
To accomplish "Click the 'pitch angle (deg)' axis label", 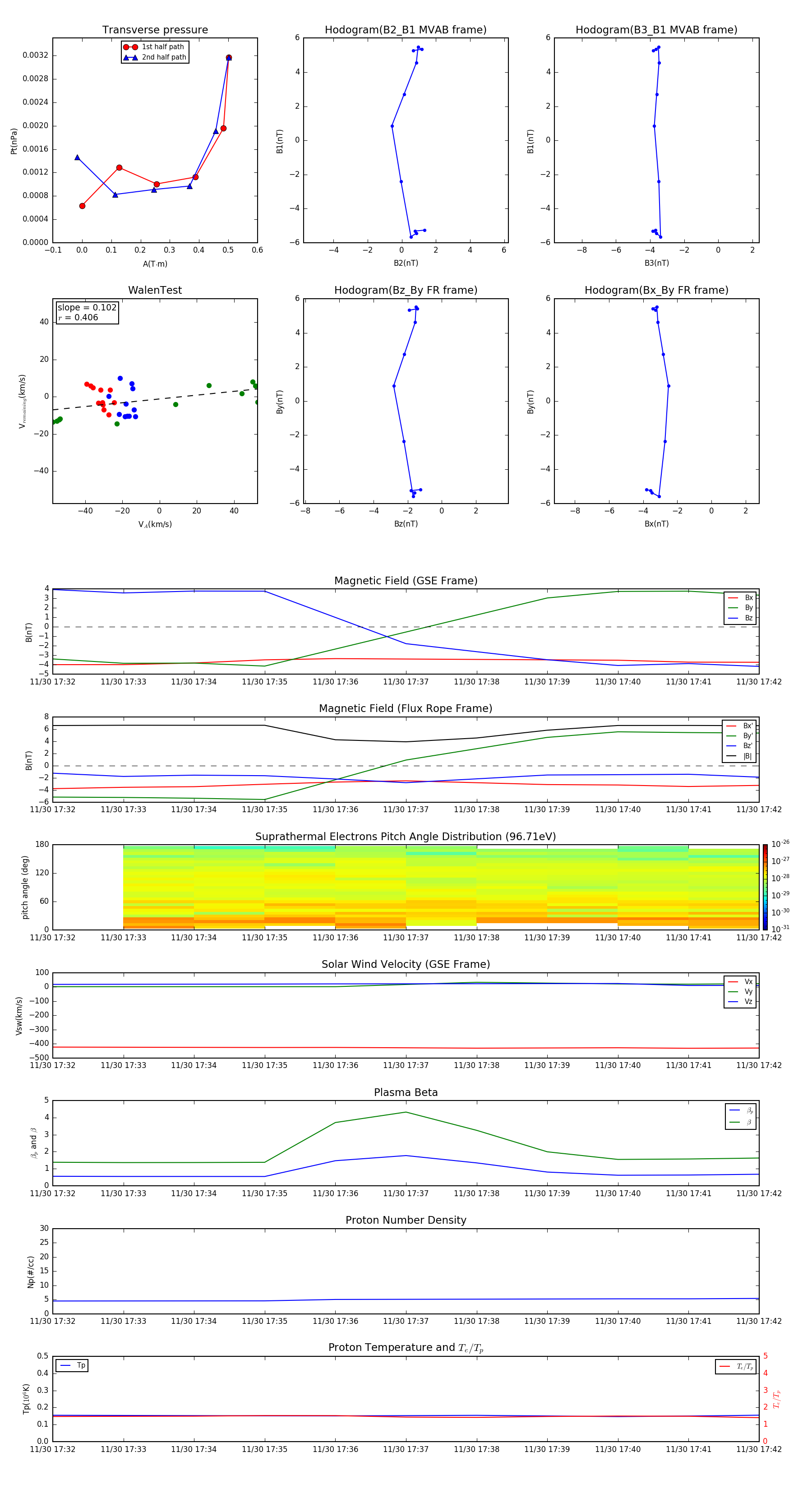I will point(25,887).
